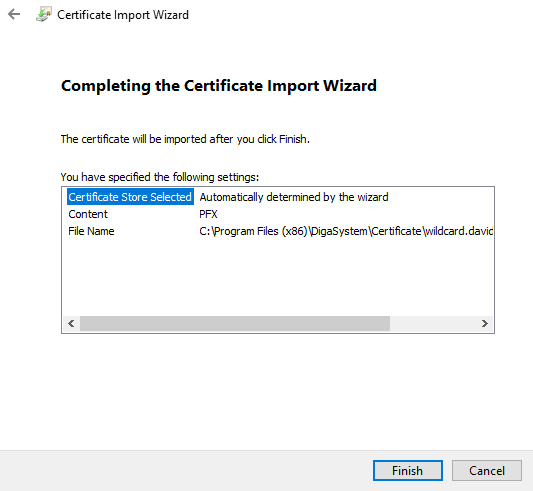Click the Completing the Certificate Import Wizard heading
The width and height of the screenshot is (533, 491).
(x=219, y=86)
